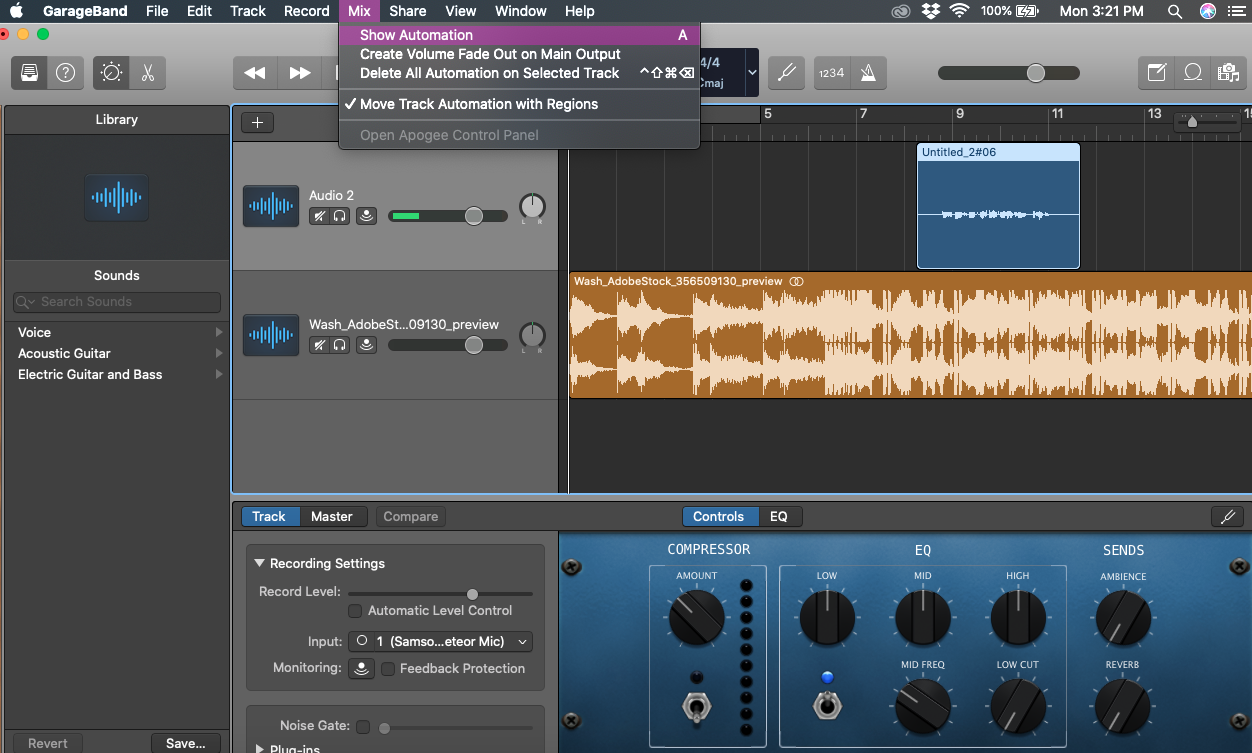Mute the Audio 2 track
Image resolution: width=1252 pixels, height=753 pixels.
pyautogui.click(x=319, y=216)
